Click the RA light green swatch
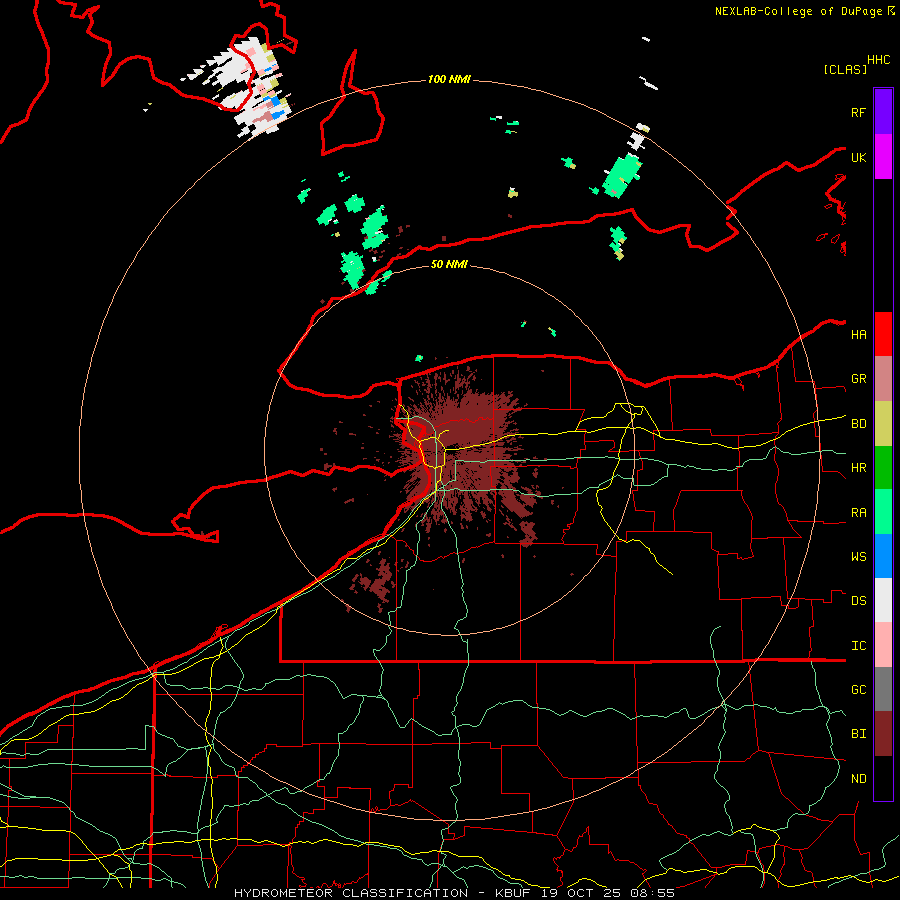 pos(883,512)
